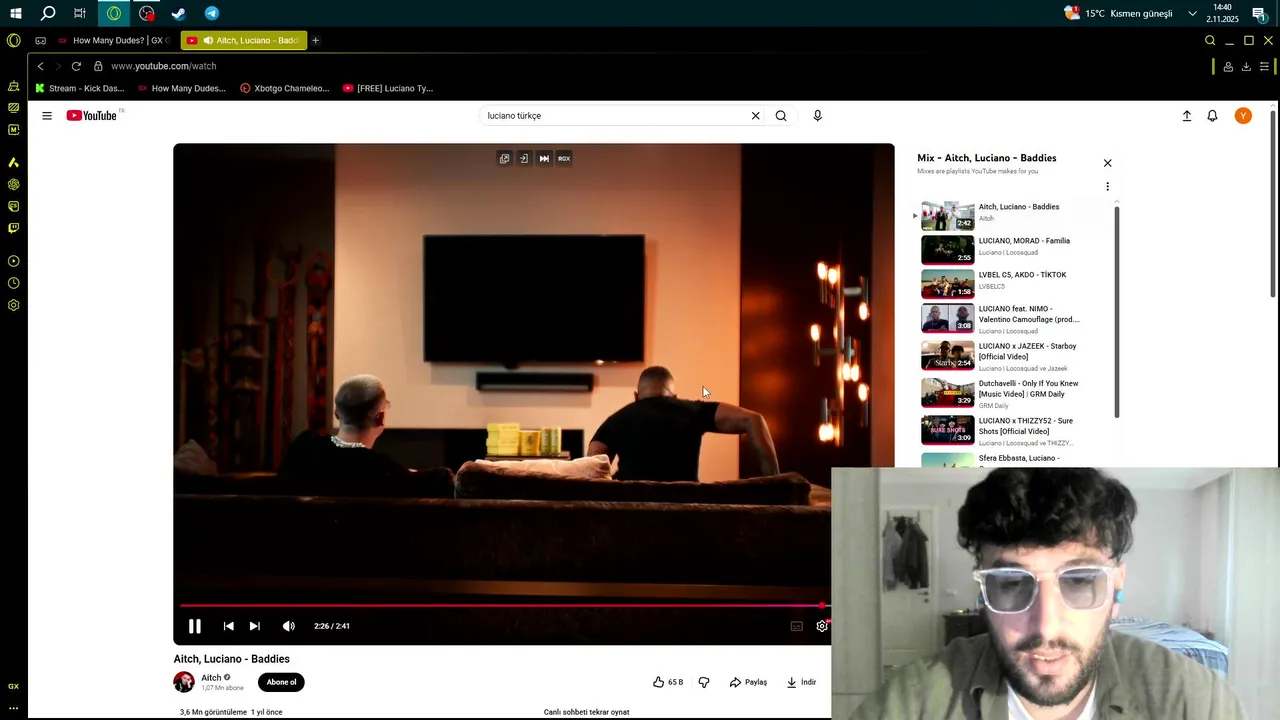Submit search with magnifier button
Image resolution: width=1280 pixels, height=720 pixels.
coord(781,116)
